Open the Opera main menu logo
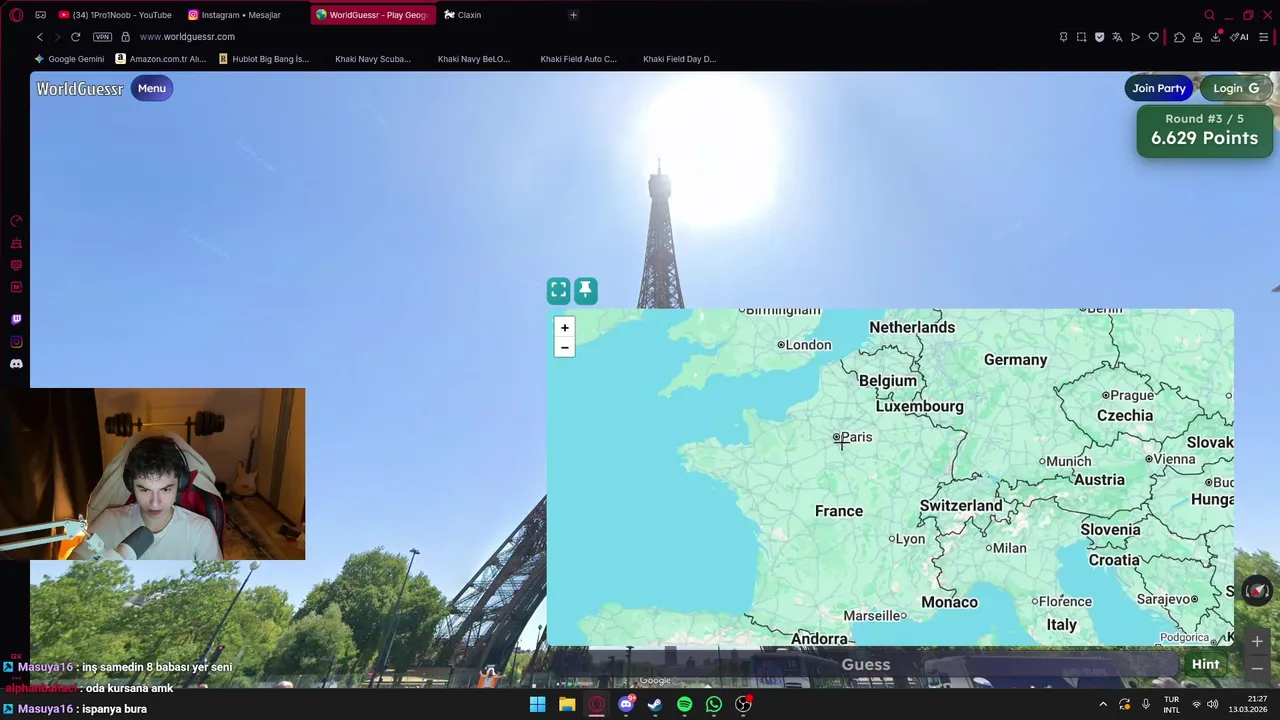1280x720 pixels. pos(16,15)
